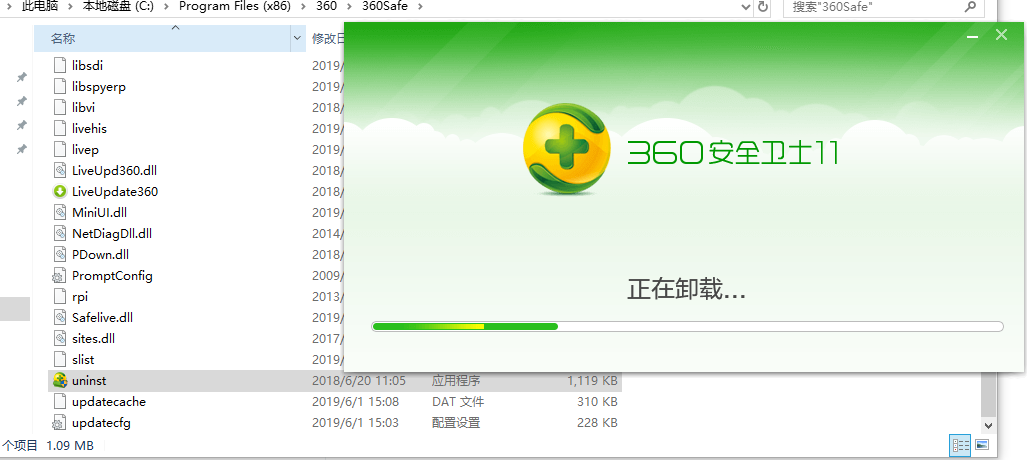Select the updatecfg configuration file icon
This screenshot has height=460, width=1027.
click(60, 423)
